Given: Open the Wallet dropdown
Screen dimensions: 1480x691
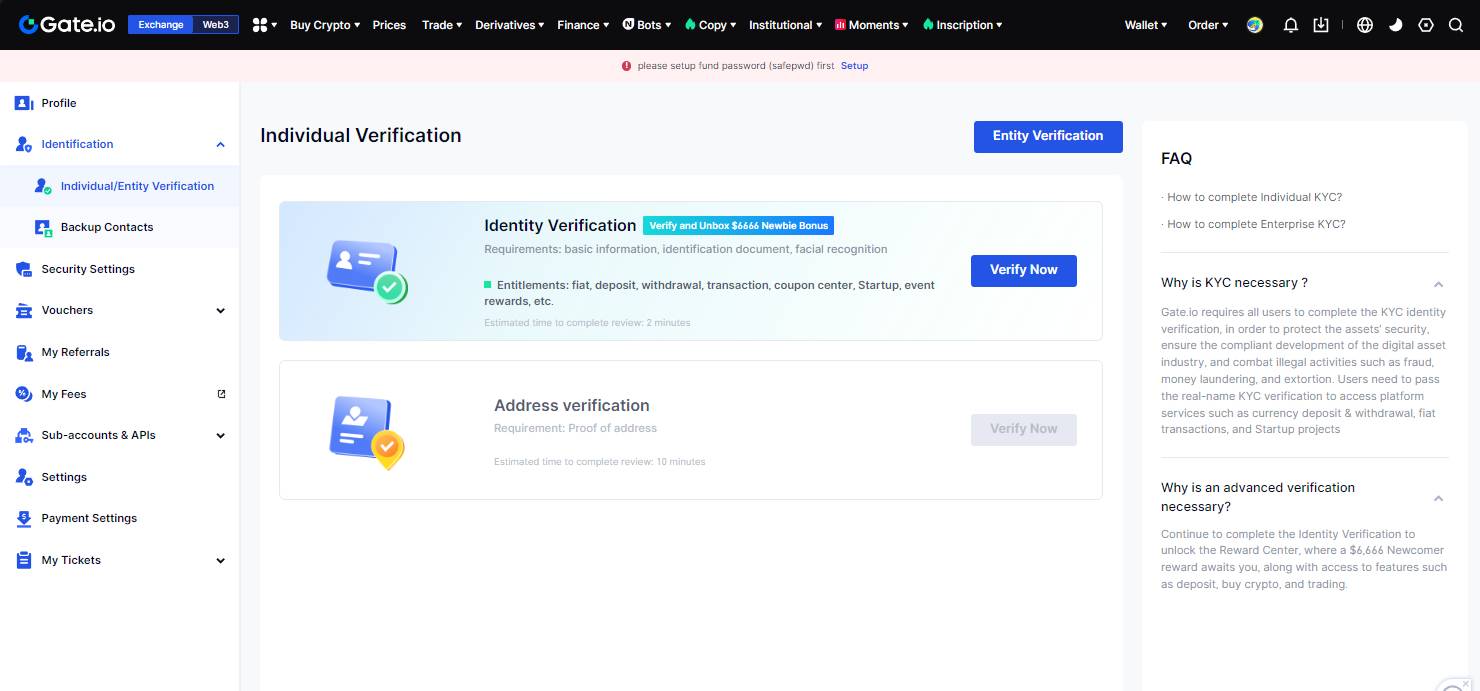Looking at the screenshot, I should 1145,25.
